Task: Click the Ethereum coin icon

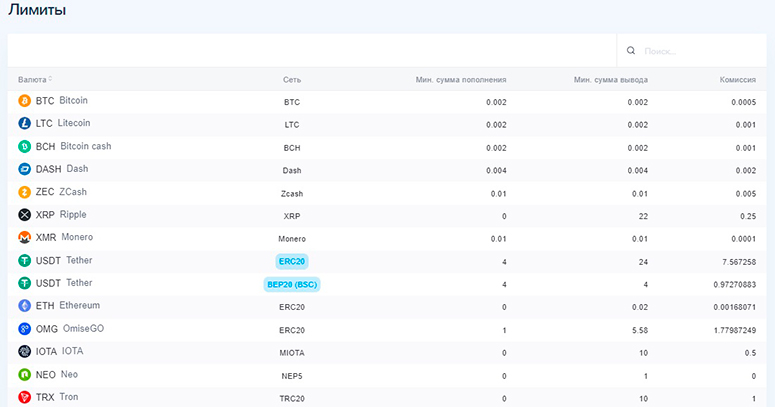Action: 24,306
